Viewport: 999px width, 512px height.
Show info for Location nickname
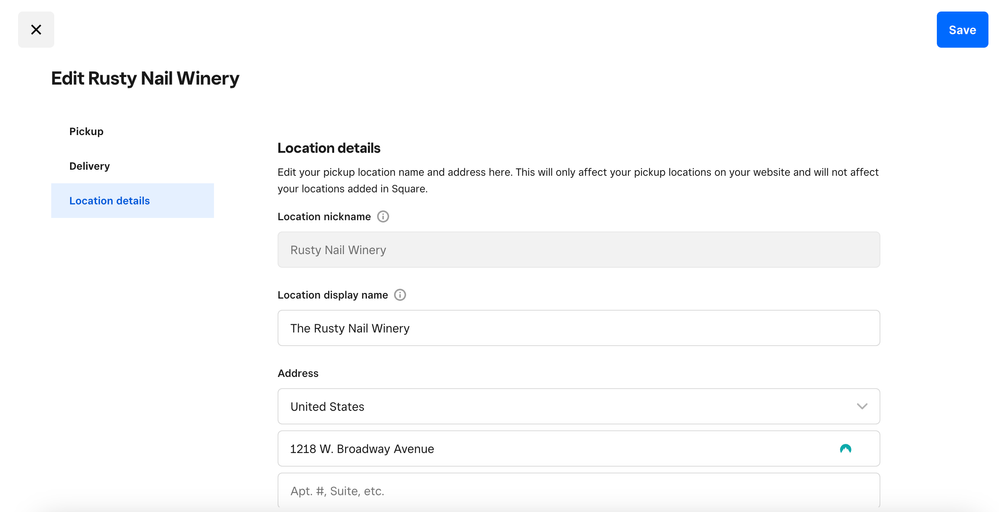point(383,217)
